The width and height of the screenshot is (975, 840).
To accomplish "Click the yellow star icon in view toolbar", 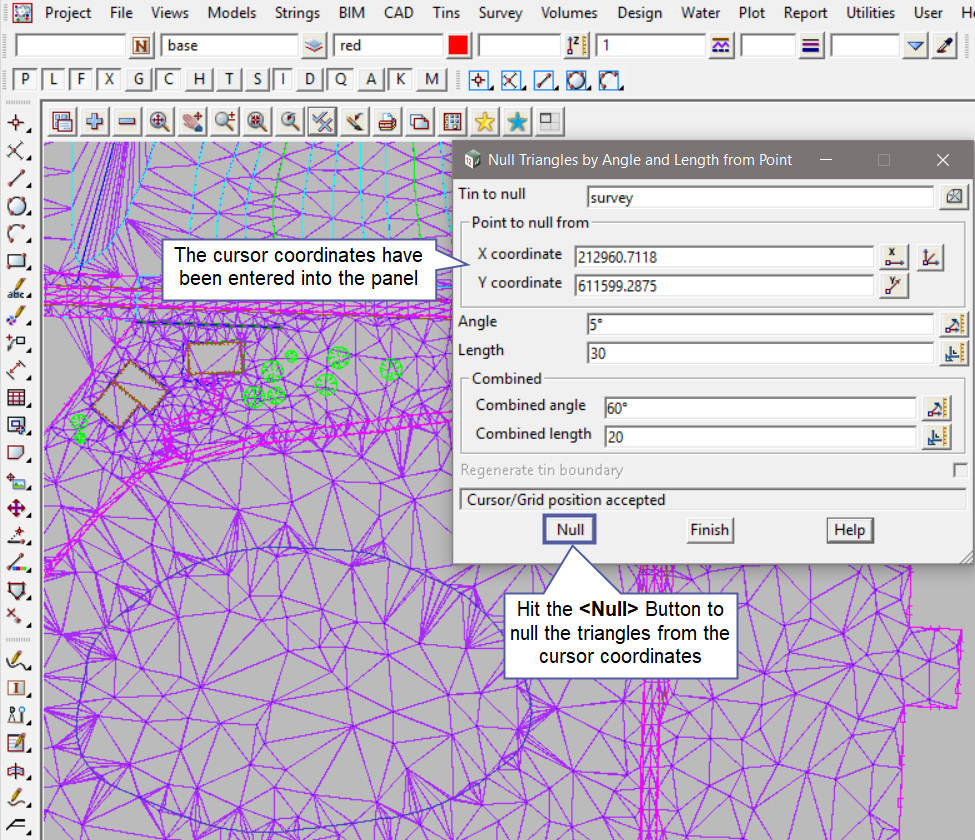I will [485, 122].
